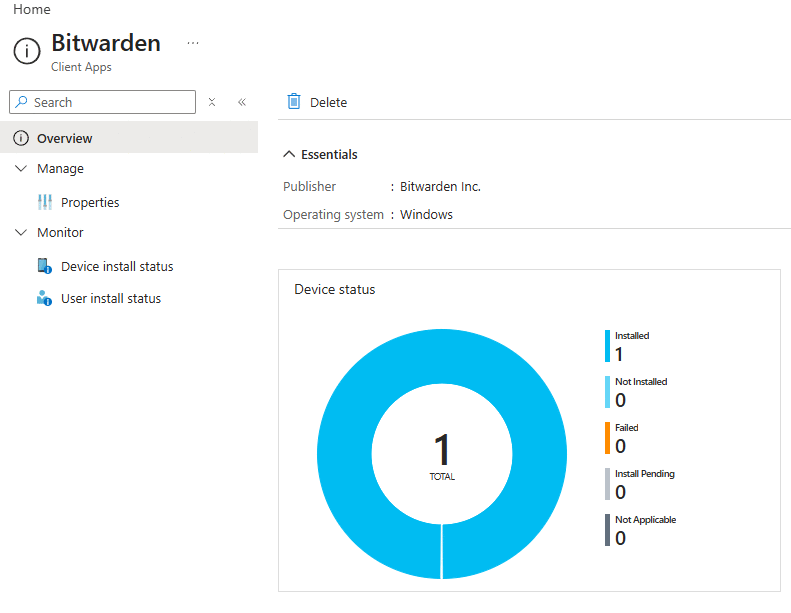Collapse the Manage section chevron
This screenshot has height=613, width=791.
tap(21, 168)
